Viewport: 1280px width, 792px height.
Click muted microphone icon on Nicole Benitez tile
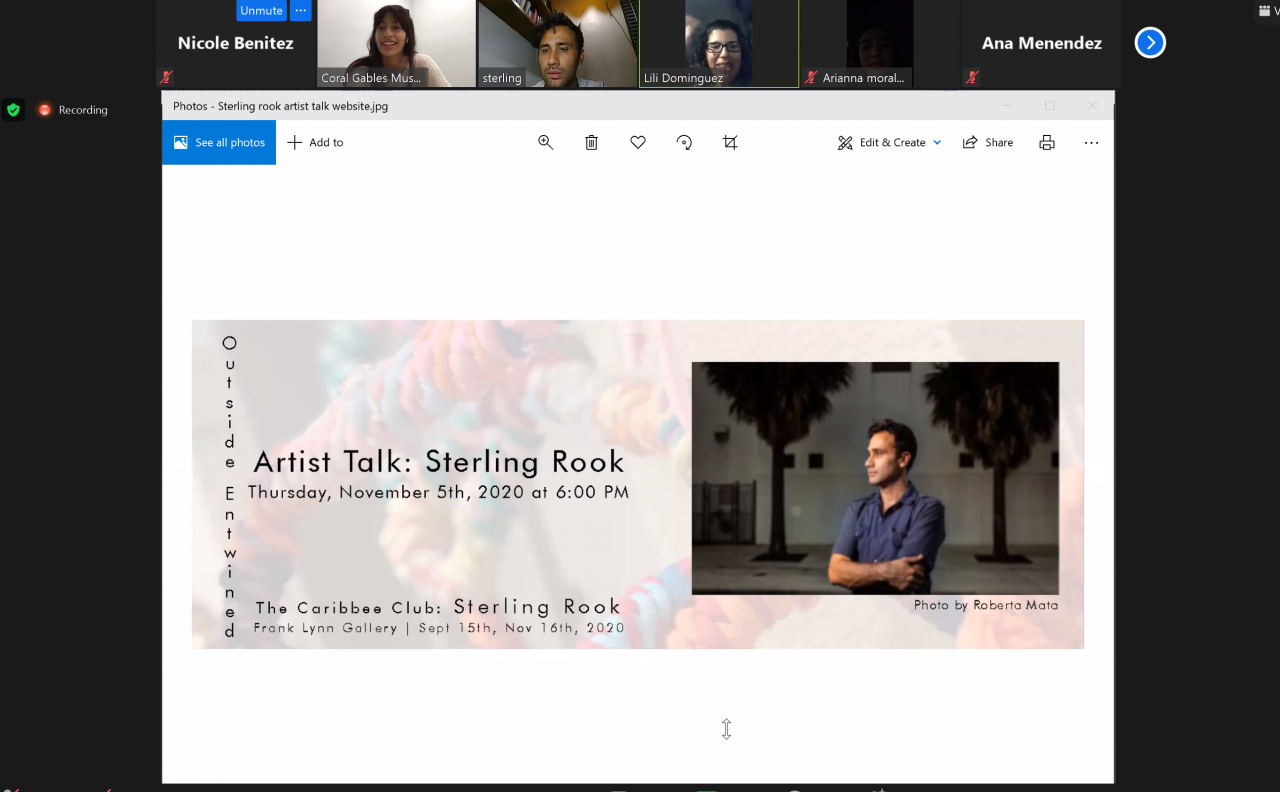pyautogui.click(x=166, y=77)
